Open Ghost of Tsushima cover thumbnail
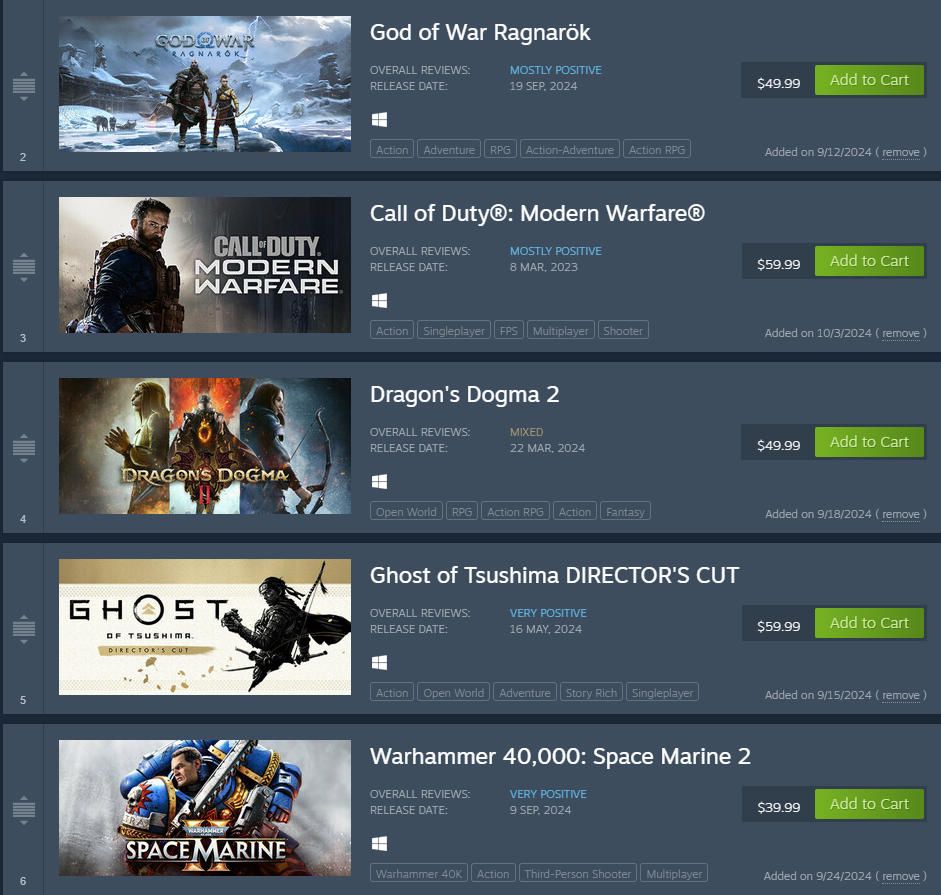941x895 pixels. [x=205, y=627]
